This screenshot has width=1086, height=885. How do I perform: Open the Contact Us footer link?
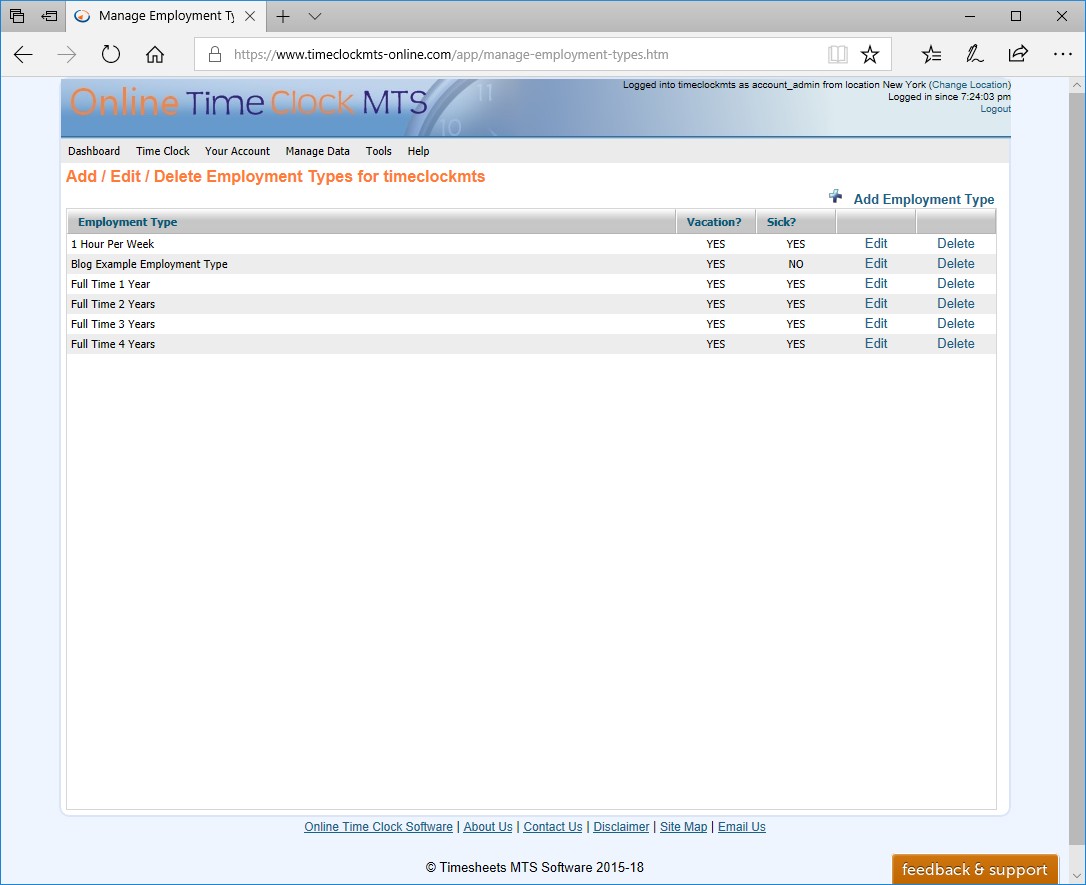(x=553, y=827)
